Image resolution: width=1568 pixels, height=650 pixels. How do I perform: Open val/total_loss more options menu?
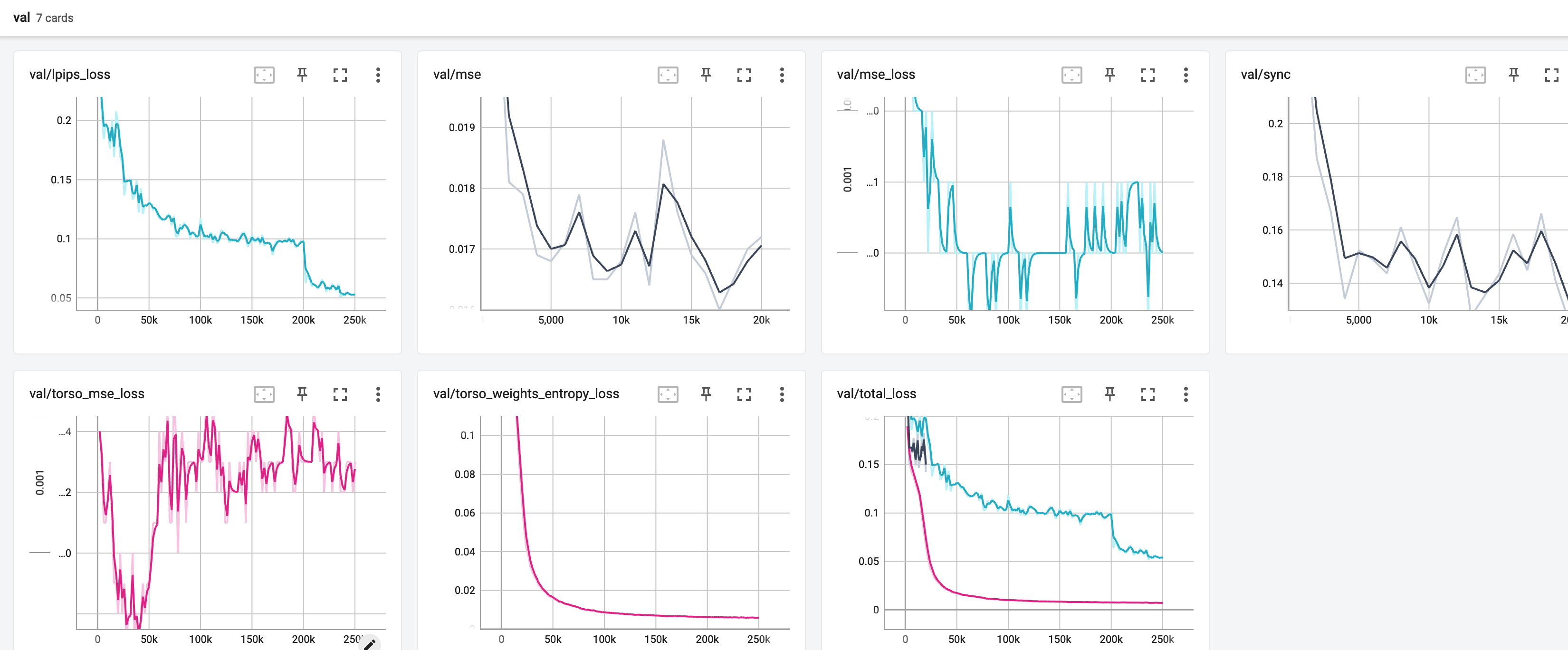pos(1185,394)
